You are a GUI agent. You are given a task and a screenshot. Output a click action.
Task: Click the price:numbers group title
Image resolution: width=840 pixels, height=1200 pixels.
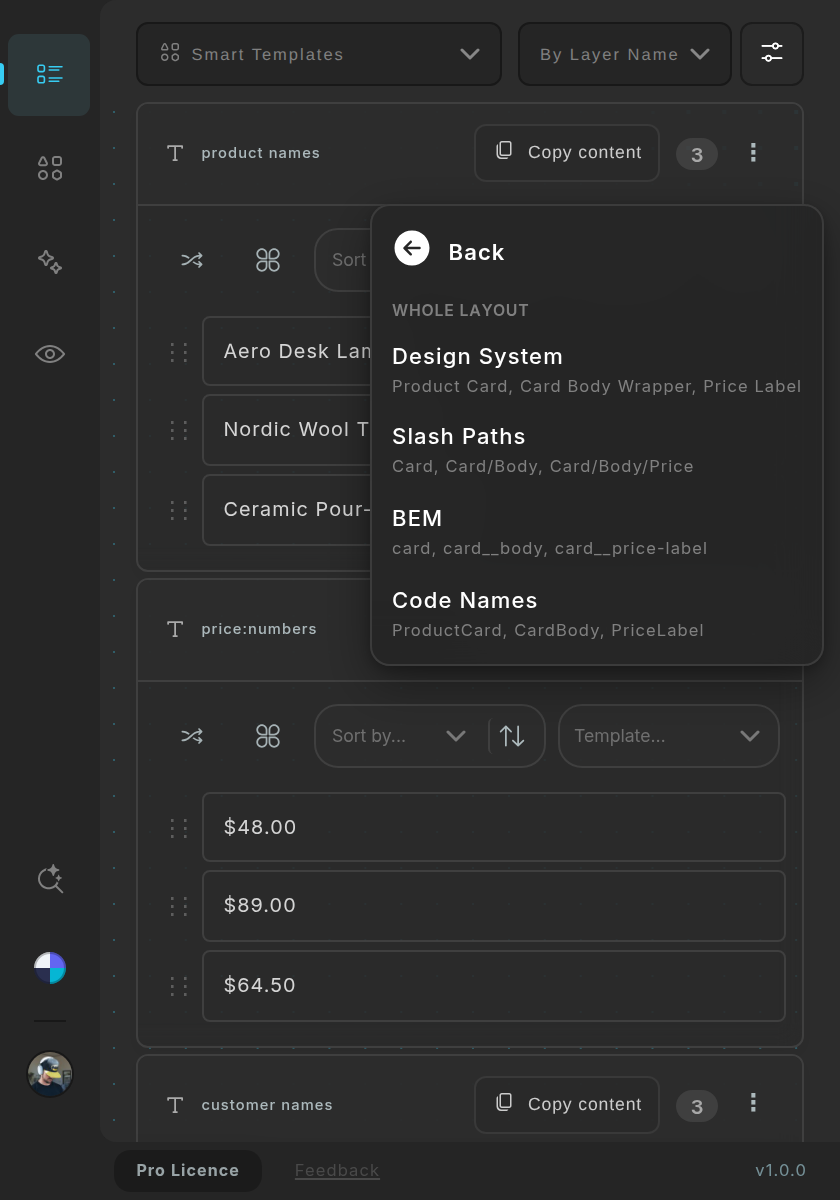tap(259, 629)
